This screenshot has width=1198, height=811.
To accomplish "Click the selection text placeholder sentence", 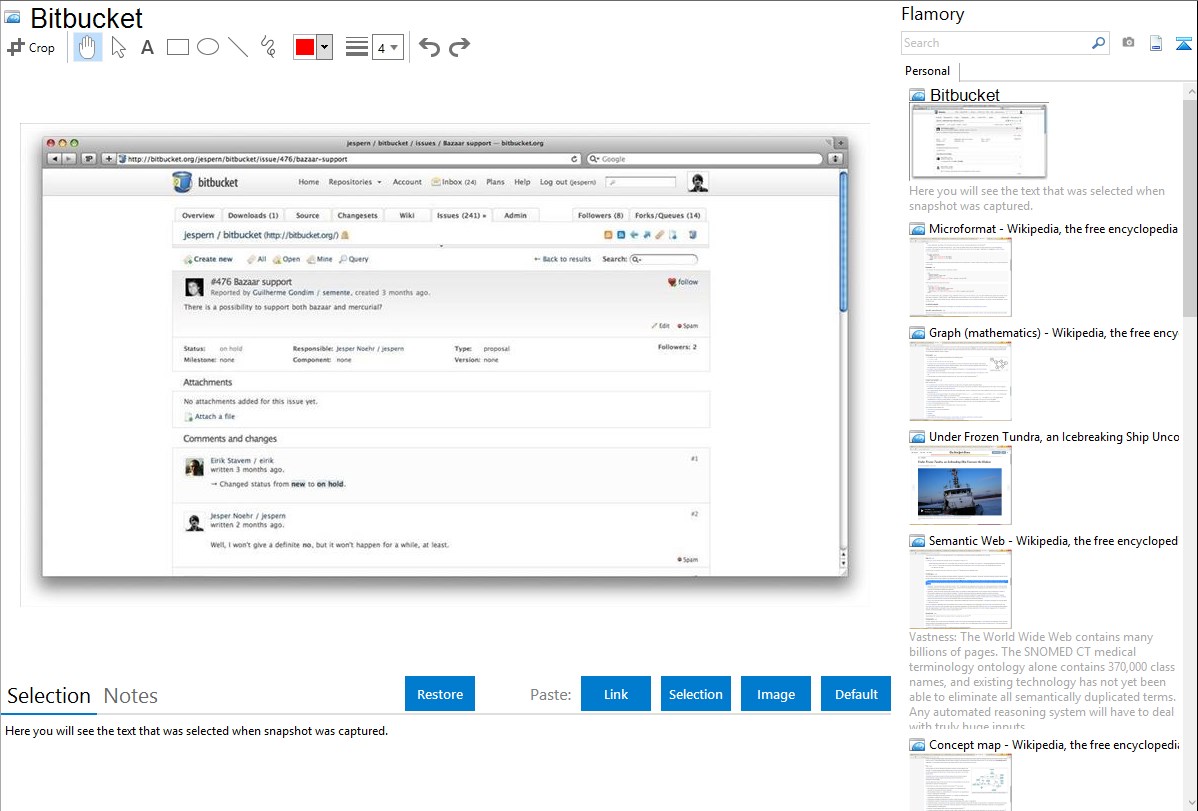I will click(x=196, y=731).
